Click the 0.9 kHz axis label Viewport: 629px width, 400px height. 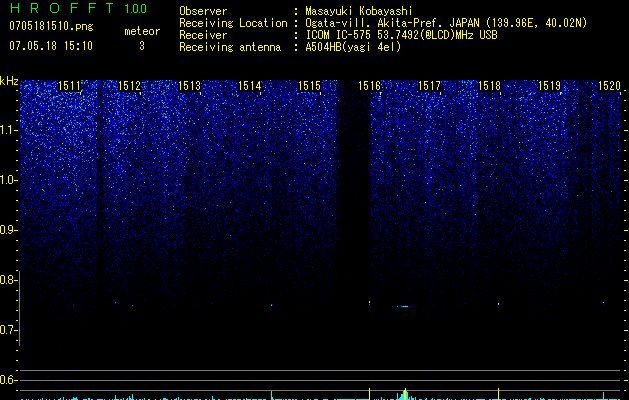pyautogui.click(x=7, y=230)
